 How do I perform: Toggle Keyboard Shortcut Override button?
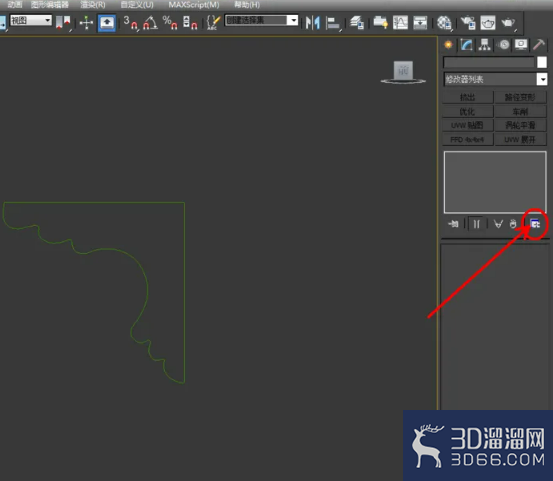[107, 23]
